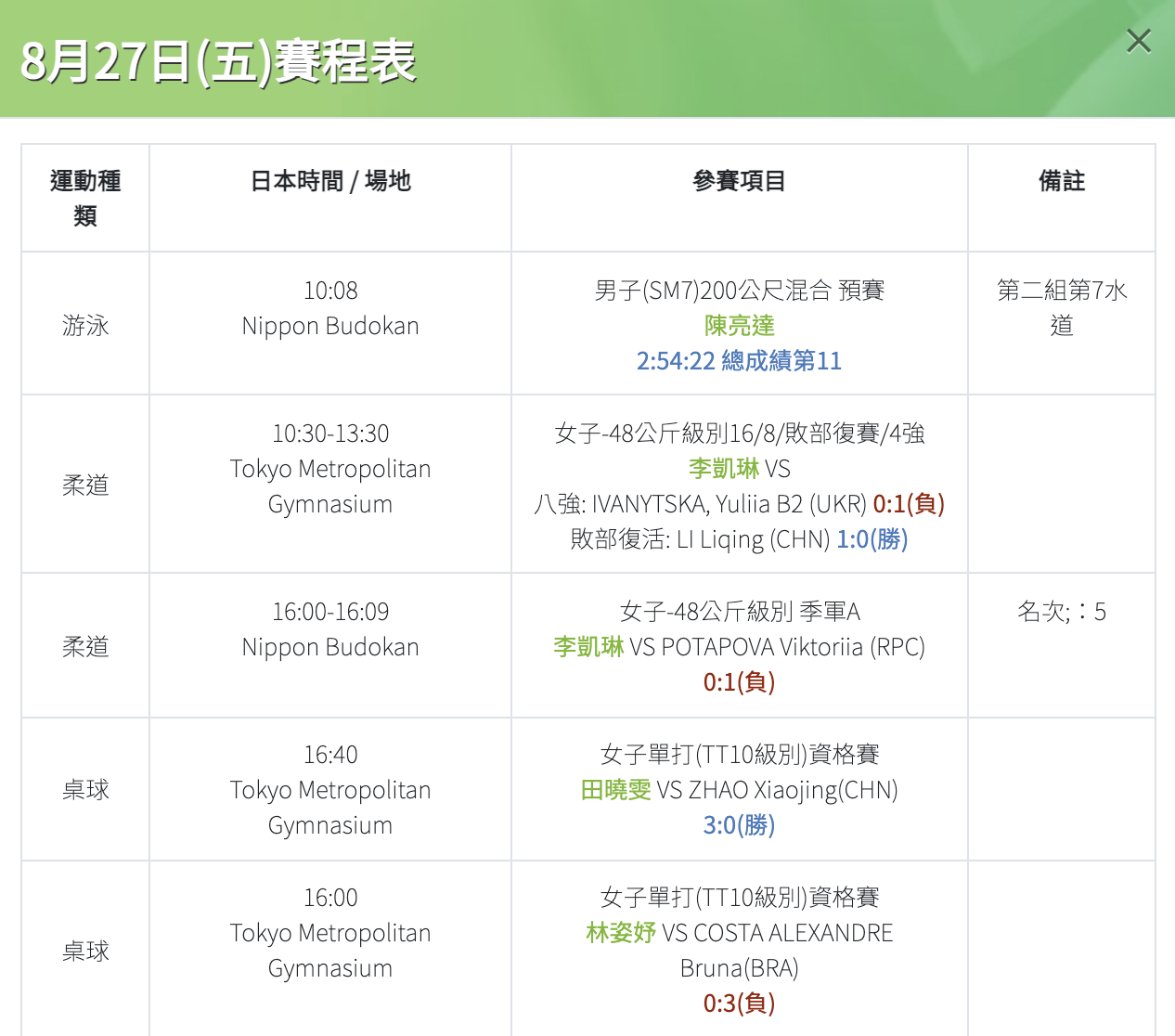Click the 名次: 5 note
The width and height of the screenshot is (1175, 1036).
click(x=1062, y=612)
